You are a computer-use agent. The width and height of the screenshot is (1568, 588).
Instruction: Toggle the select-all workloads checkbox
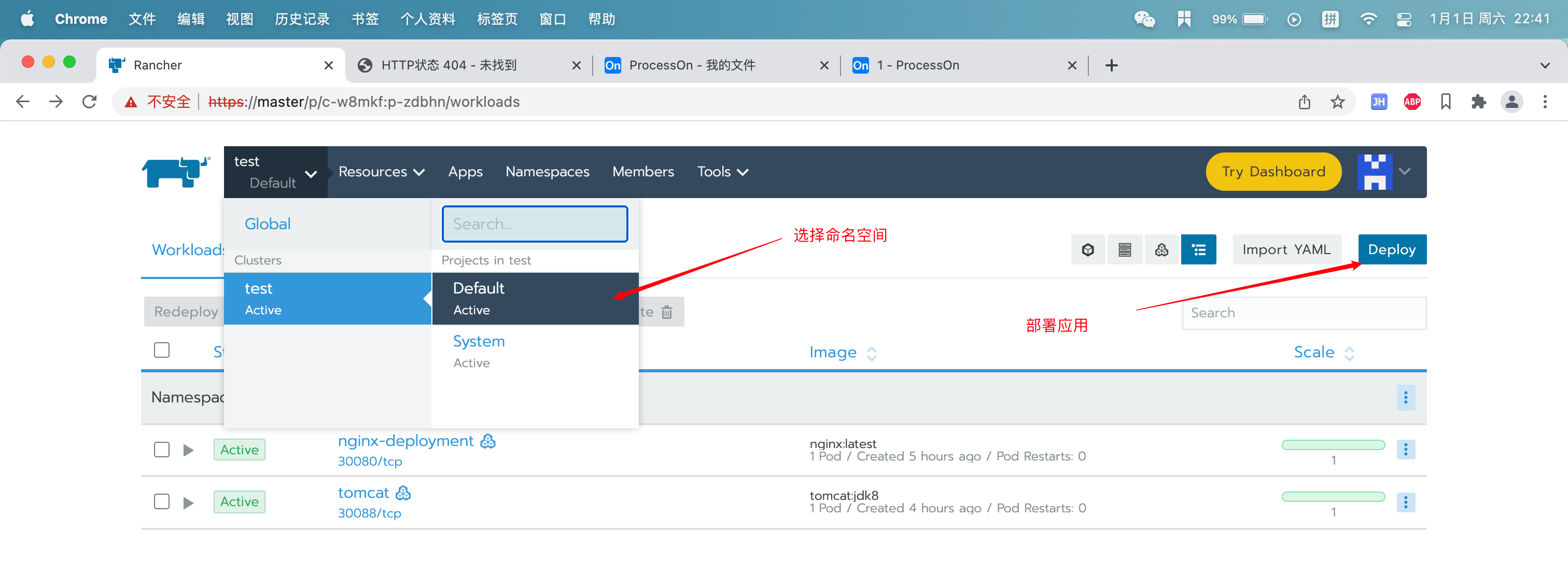coord(161,351)
